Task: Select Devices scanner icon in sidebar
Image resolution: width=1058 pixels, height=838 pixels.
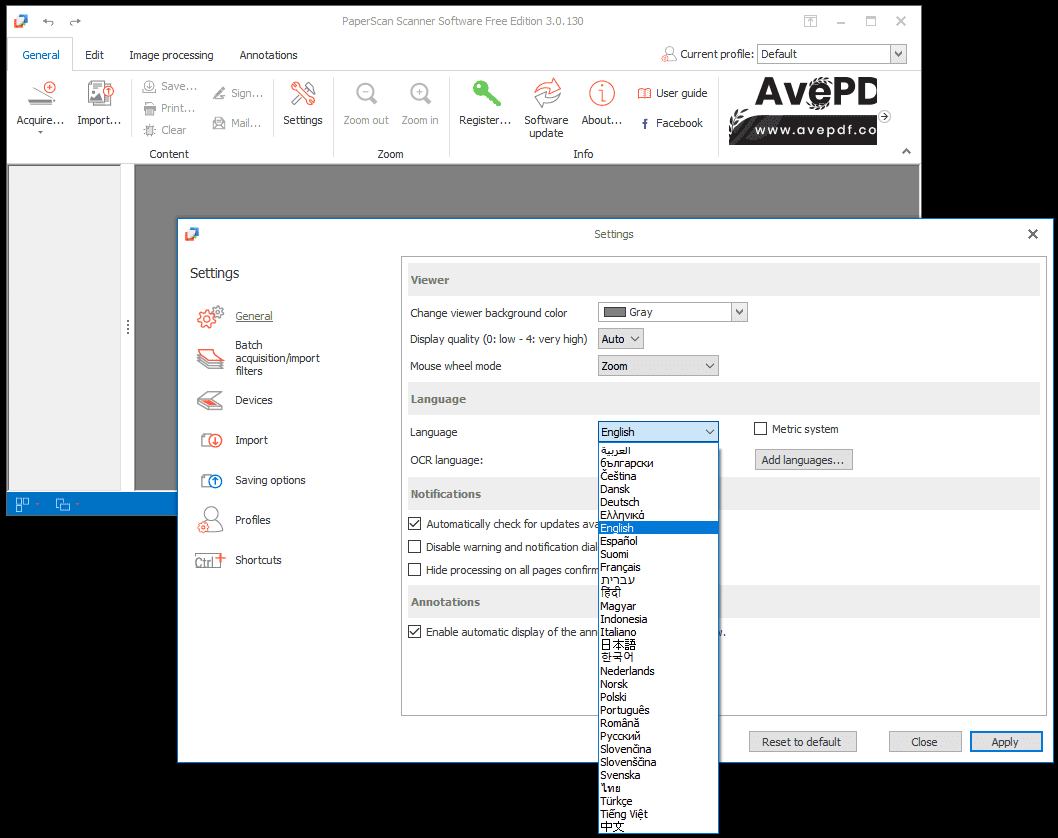Action: pos(210,400)
